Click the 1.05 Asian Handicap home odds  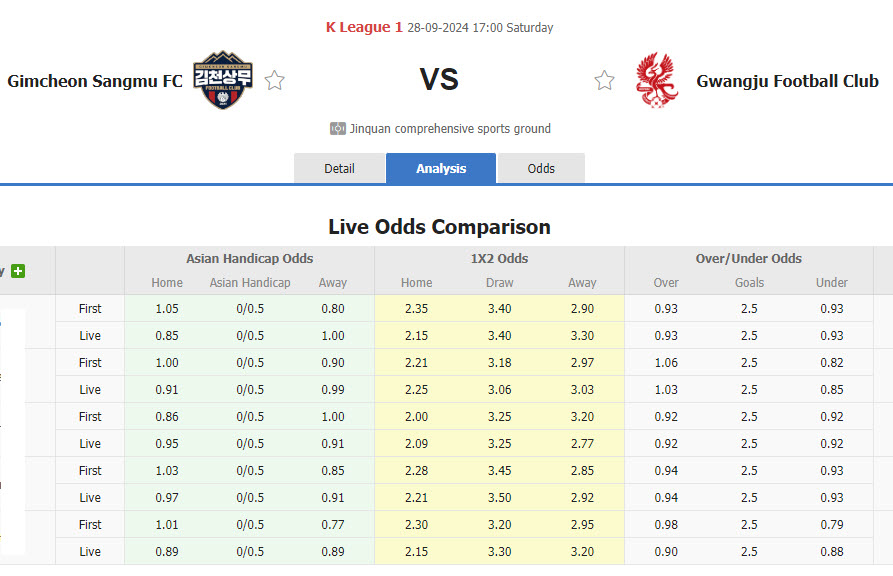pos(167,309)
